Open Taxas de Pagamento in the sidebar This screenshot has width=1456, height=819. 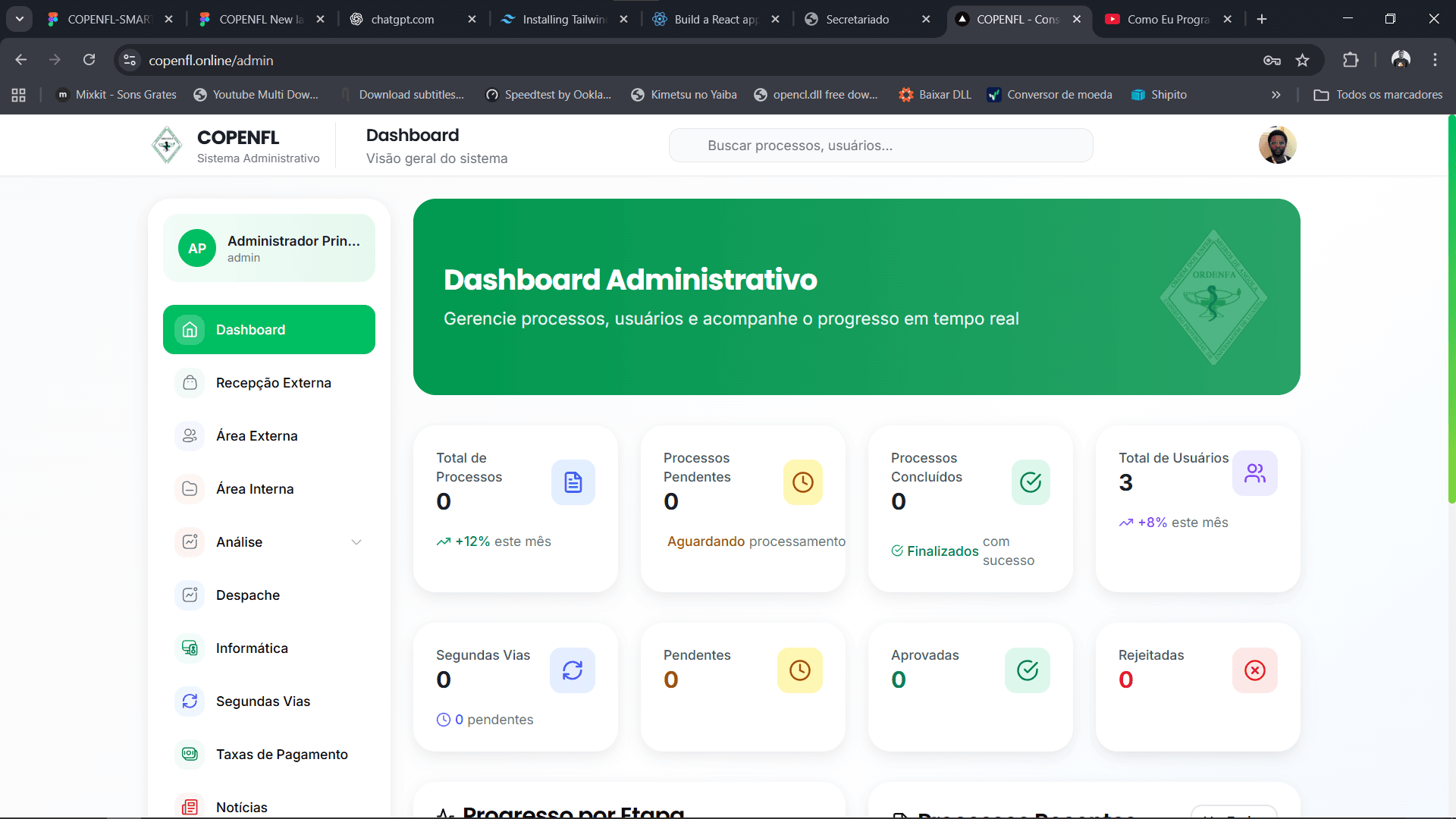pos(269,755)
